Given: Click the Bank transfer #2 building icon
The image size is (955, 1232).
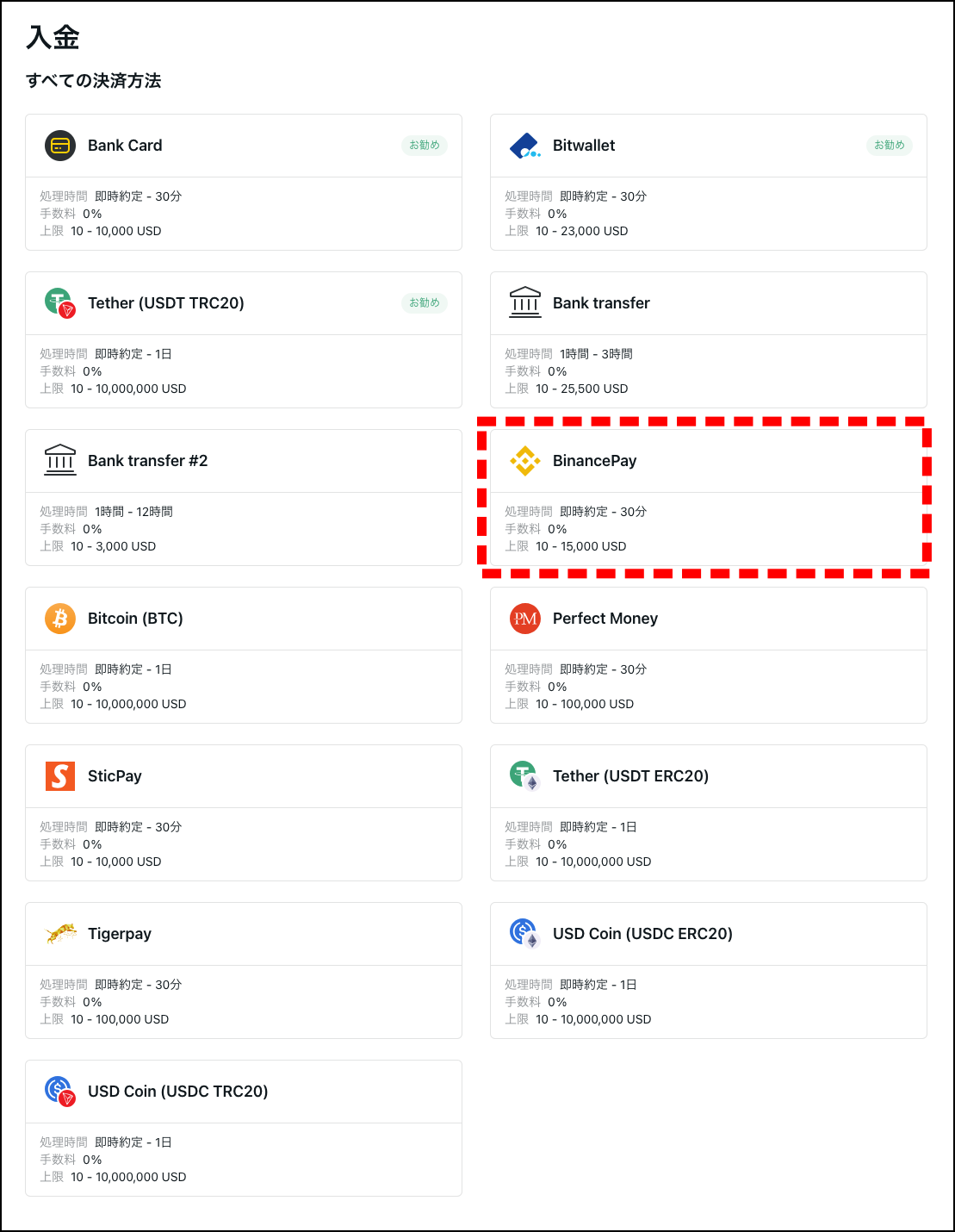Looking at the screenshot, I should [60, 461].
